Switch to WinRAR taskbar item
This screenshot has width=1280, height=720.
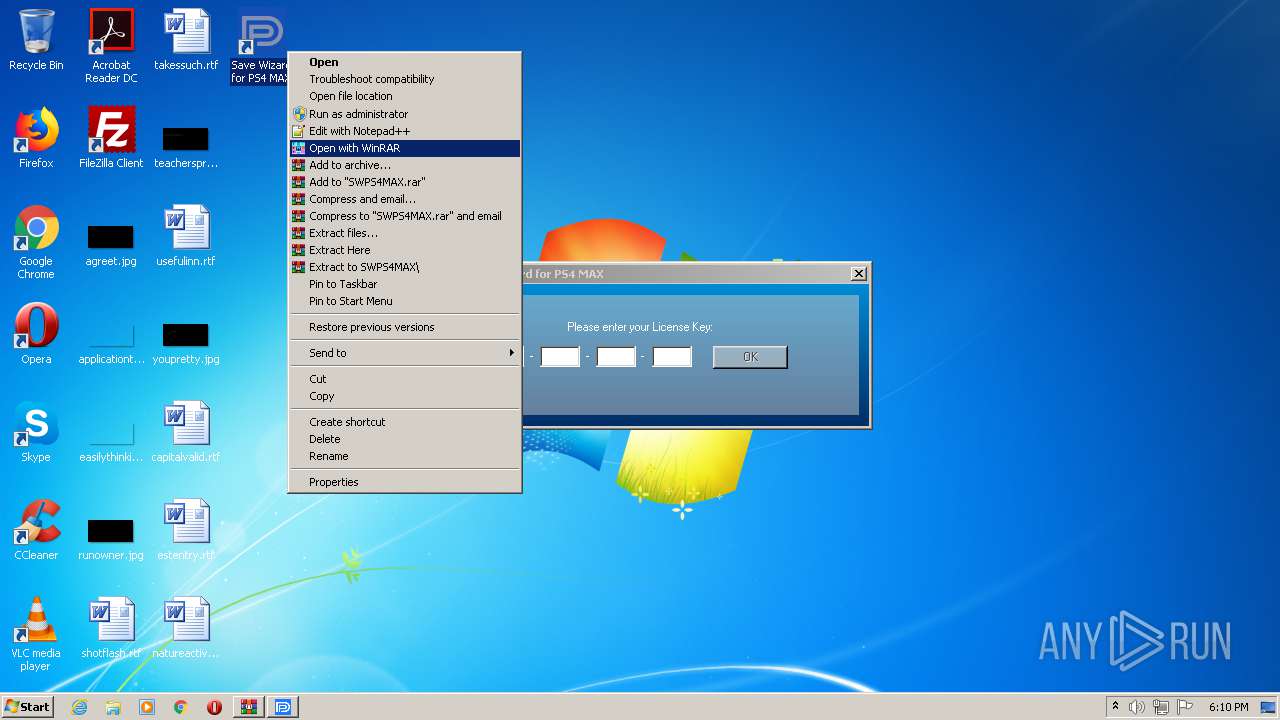248,707
